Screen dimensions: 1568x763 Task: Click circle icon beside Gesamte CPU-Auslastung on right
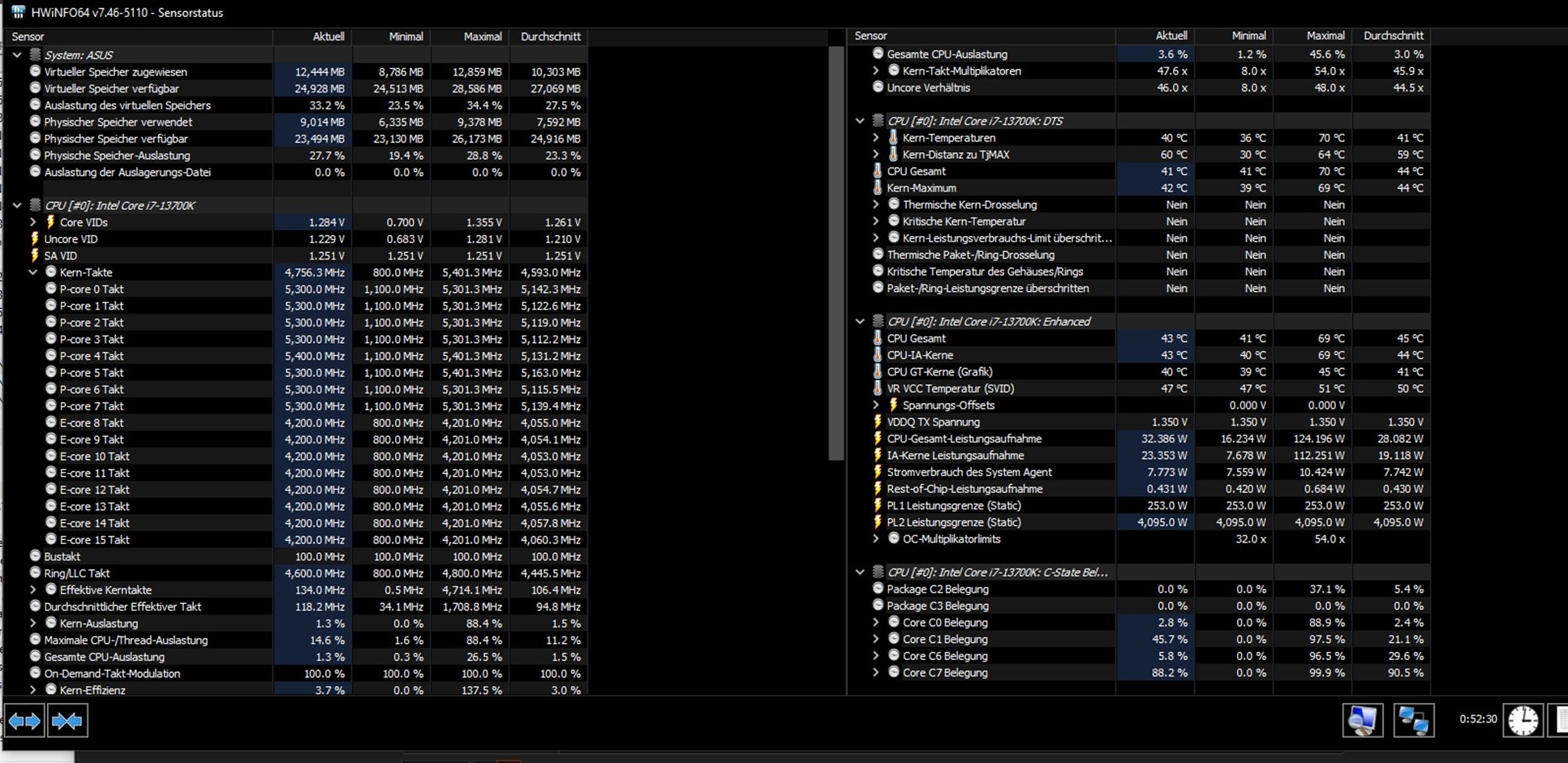[x=878, y=54]
